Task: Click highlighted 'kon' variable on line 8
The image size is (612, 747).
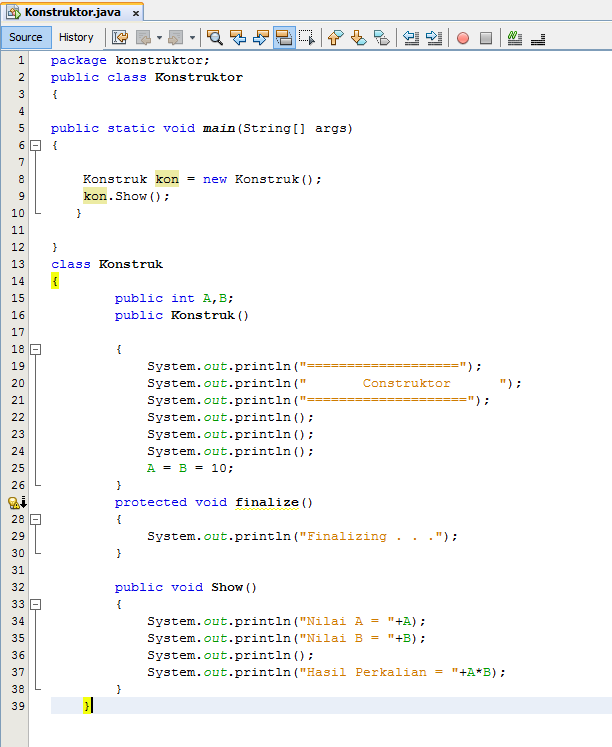Action: [167, 179]
